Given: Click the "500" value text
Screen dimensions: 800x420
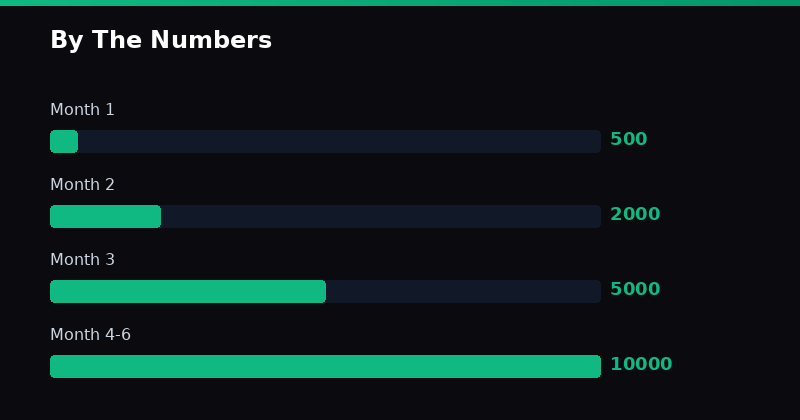Looking at the screenshot, I should click(x=628, y=140).
